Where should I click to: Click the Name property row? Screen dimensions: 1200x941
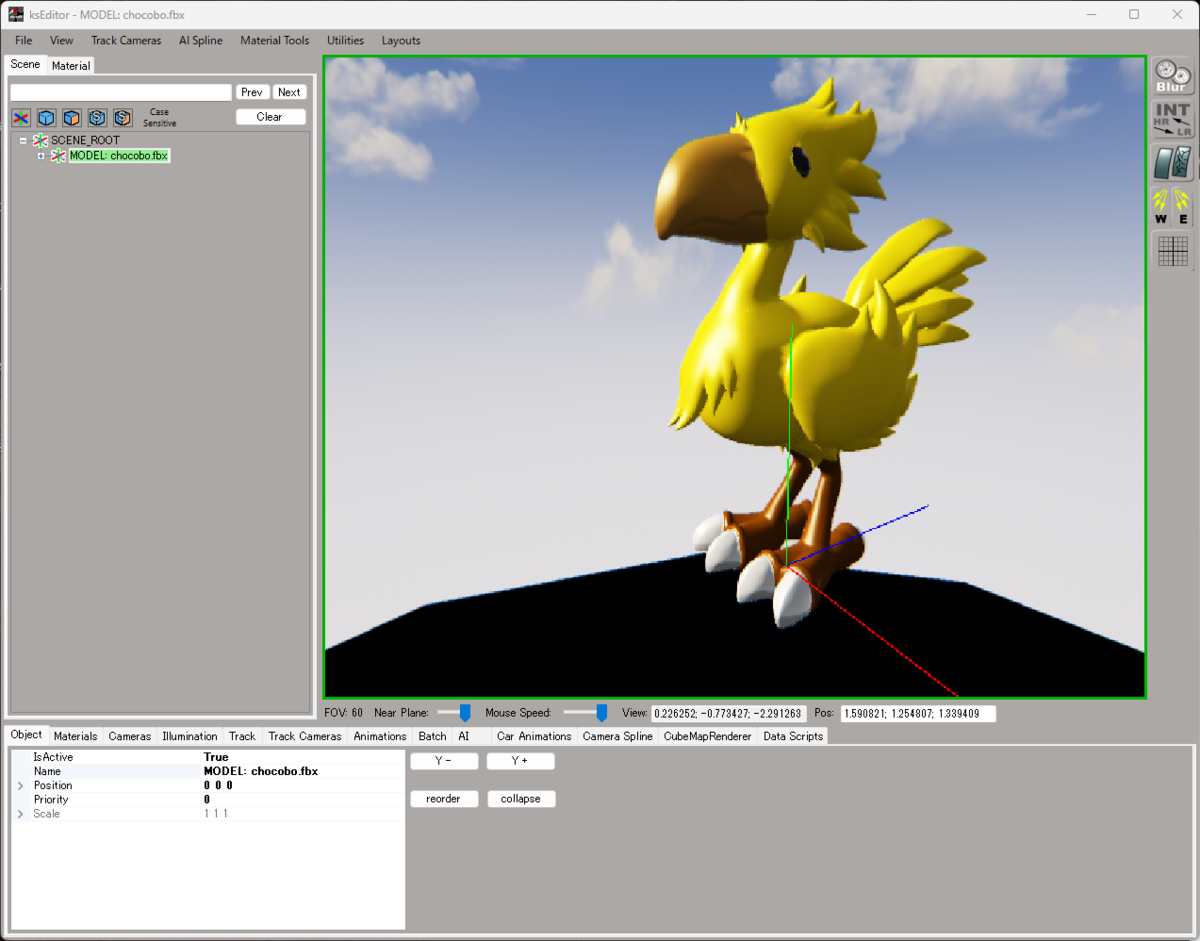click(x=208, y=772)
